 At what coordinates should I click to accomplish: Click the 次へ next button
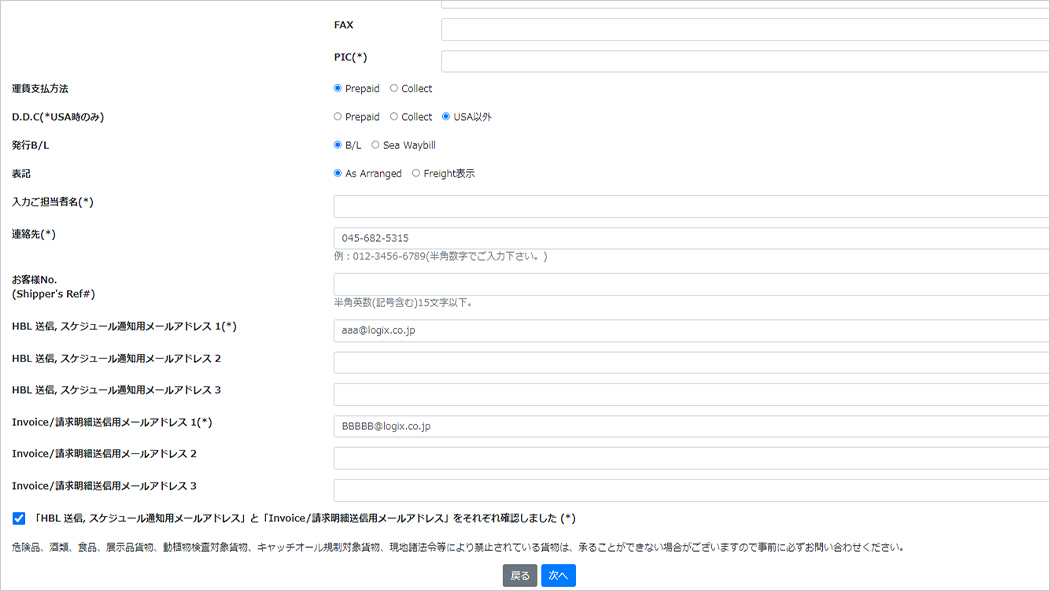pyautogui.click(x=558, y=576)
